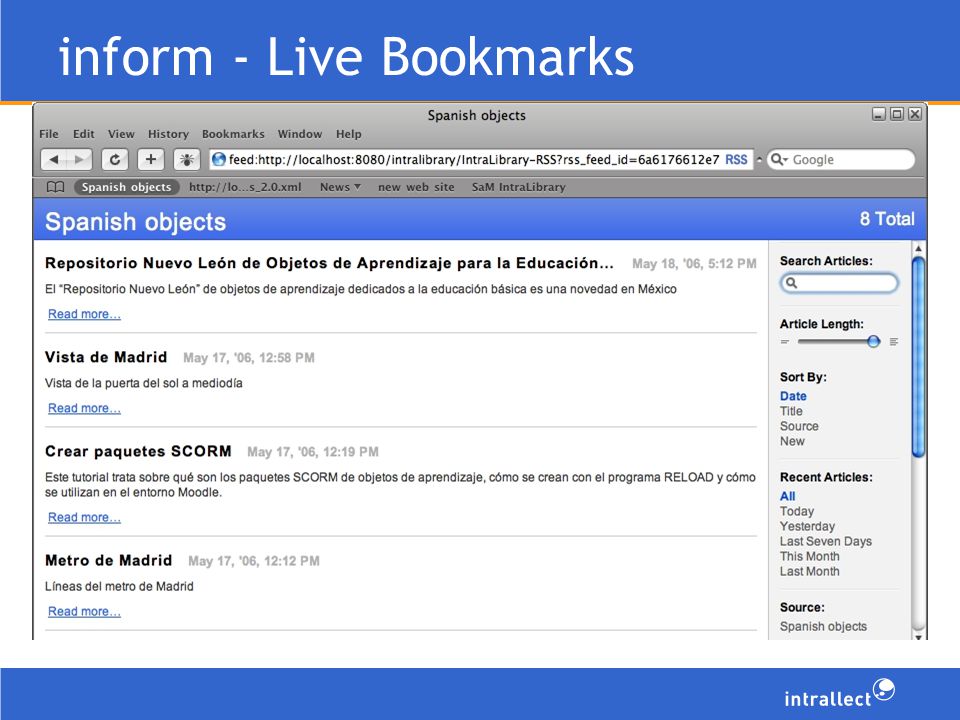
Task: Open the Crear paquetes SCORM article title
Action: tap(138, 451)
